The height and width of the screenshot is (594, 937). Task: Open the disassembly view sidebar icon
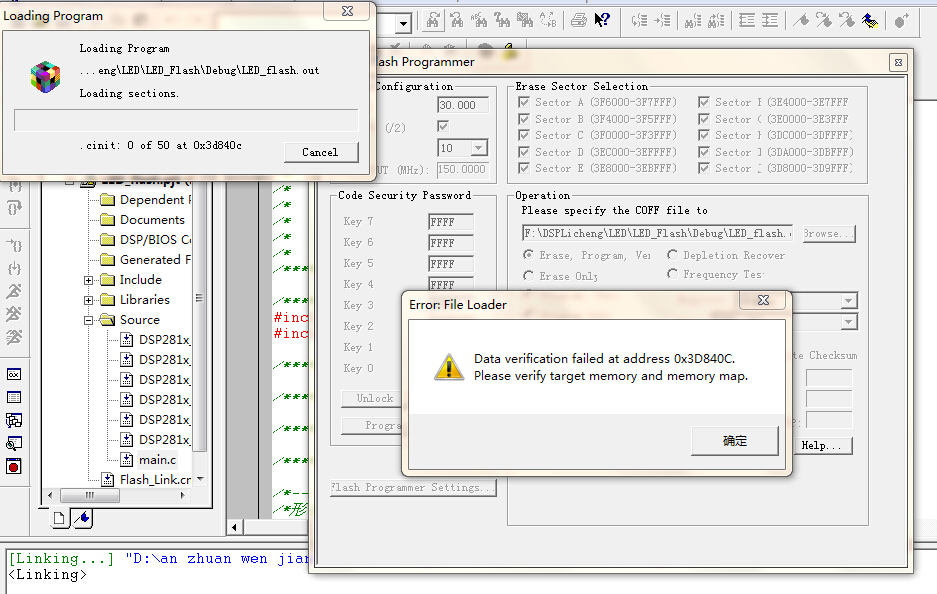[14, 443]
